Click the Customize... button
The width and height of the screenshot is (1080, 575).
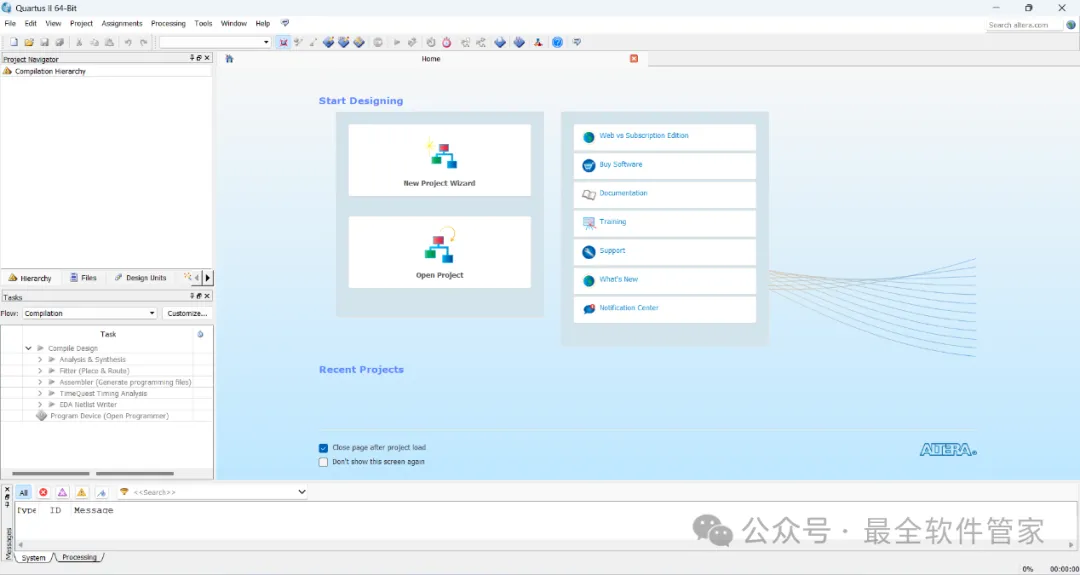pyautogui.click(x=187, y=313)
